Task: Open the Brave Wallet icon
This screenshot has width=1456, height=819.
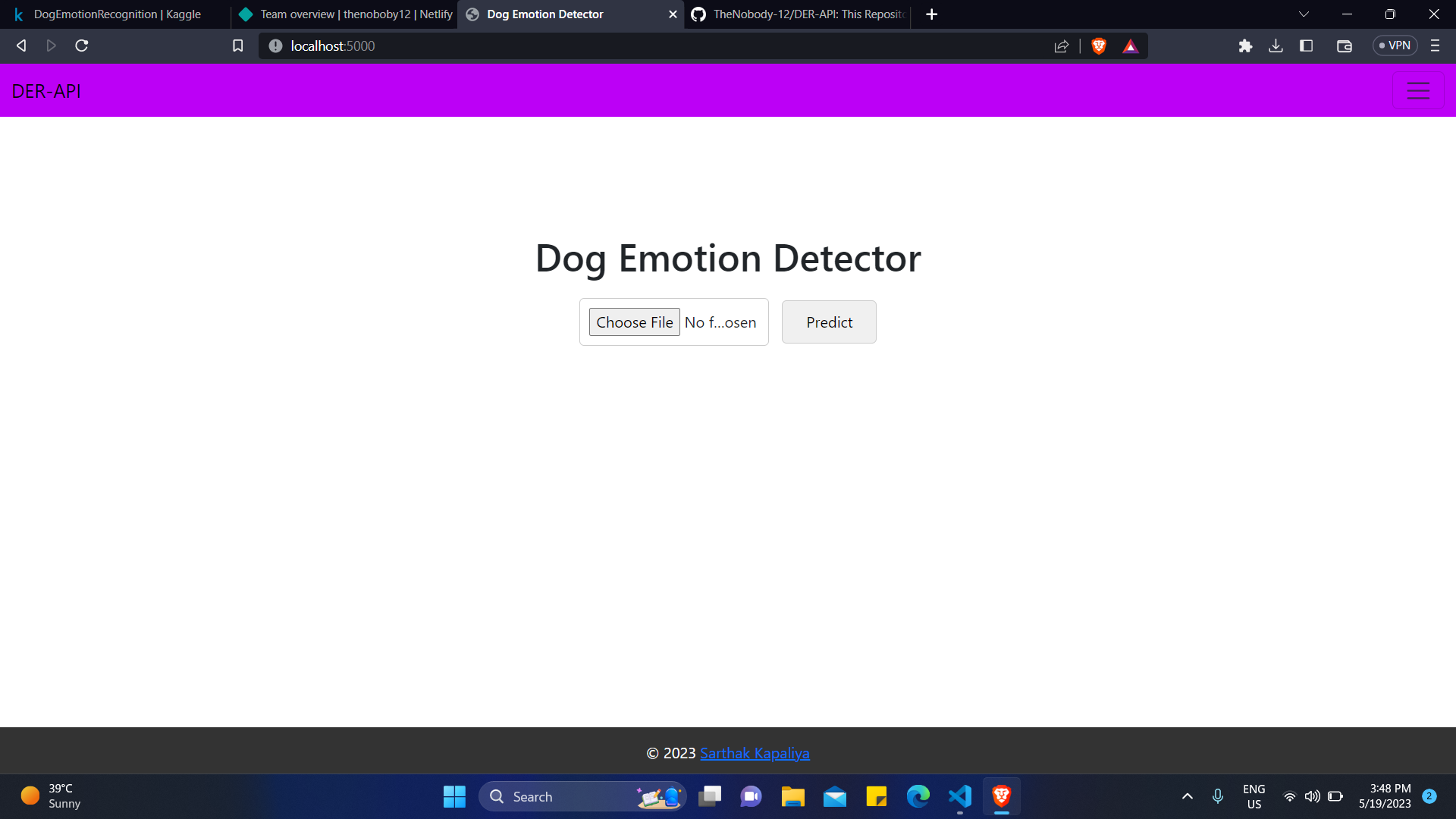Action: (1344, 45)
